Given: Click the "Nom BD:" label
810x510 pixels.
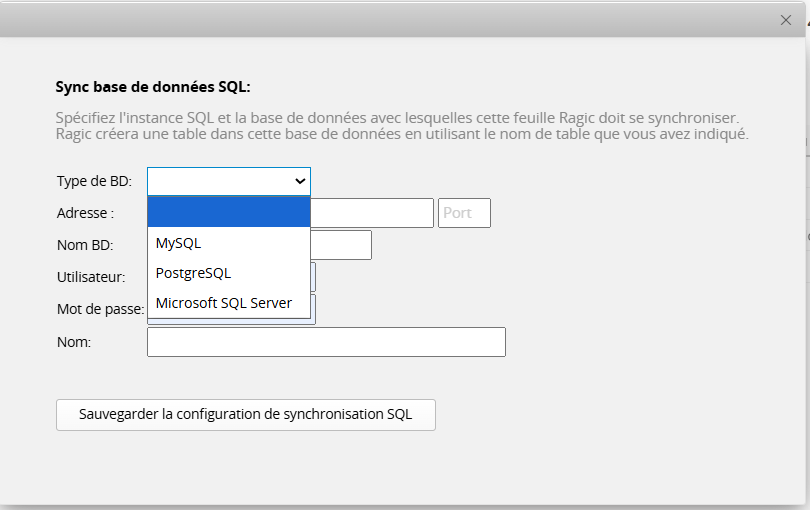Looking at the screenshot, I should (85, 245).
